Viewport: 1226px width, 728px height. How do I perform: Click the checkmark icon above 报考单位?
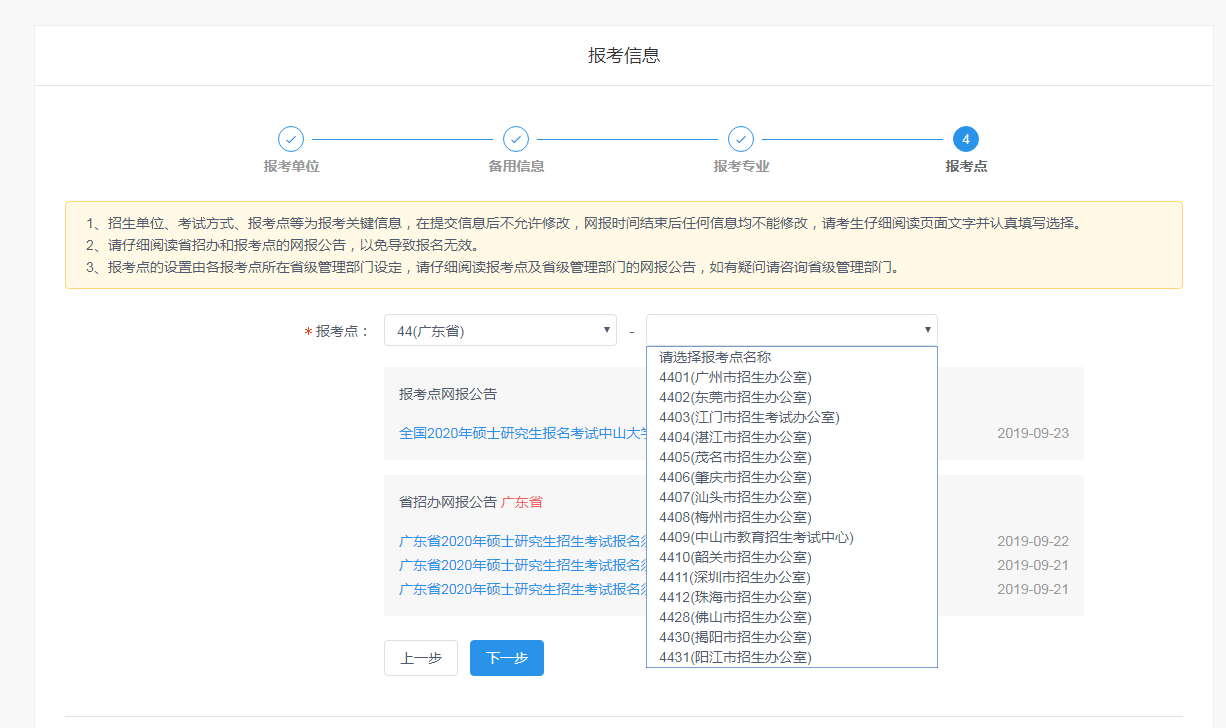click(289, 140)
